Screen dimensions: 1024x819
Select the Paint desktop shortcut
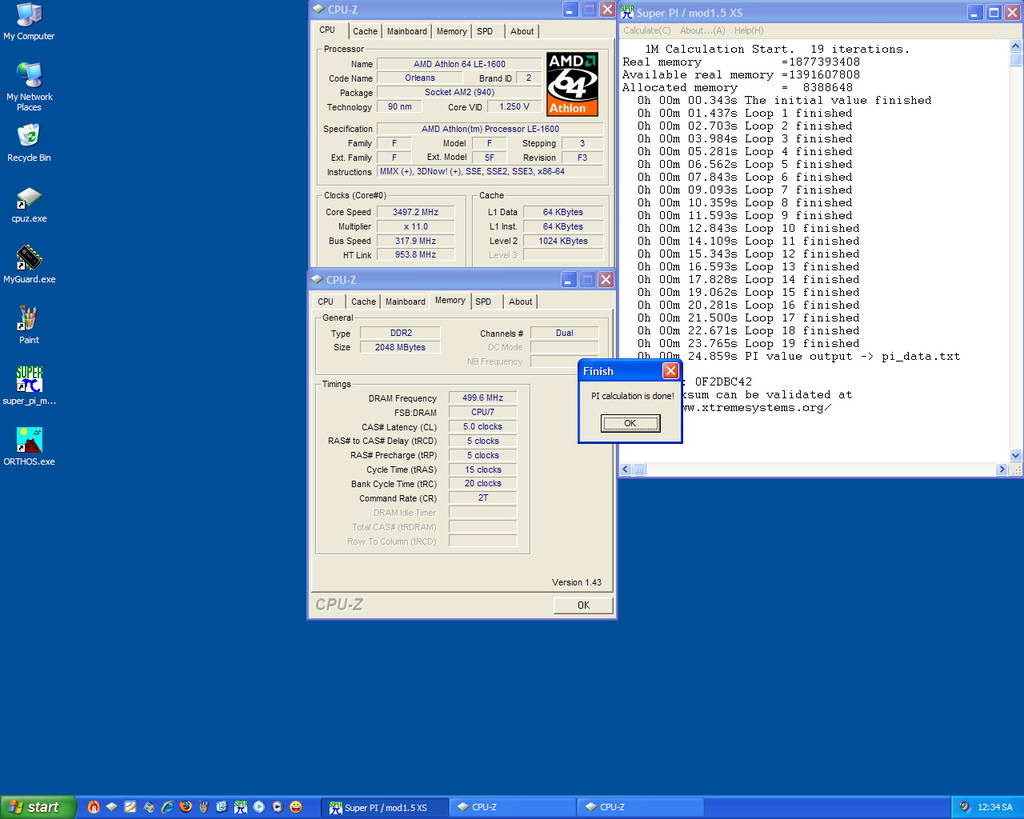coord(29,325)
